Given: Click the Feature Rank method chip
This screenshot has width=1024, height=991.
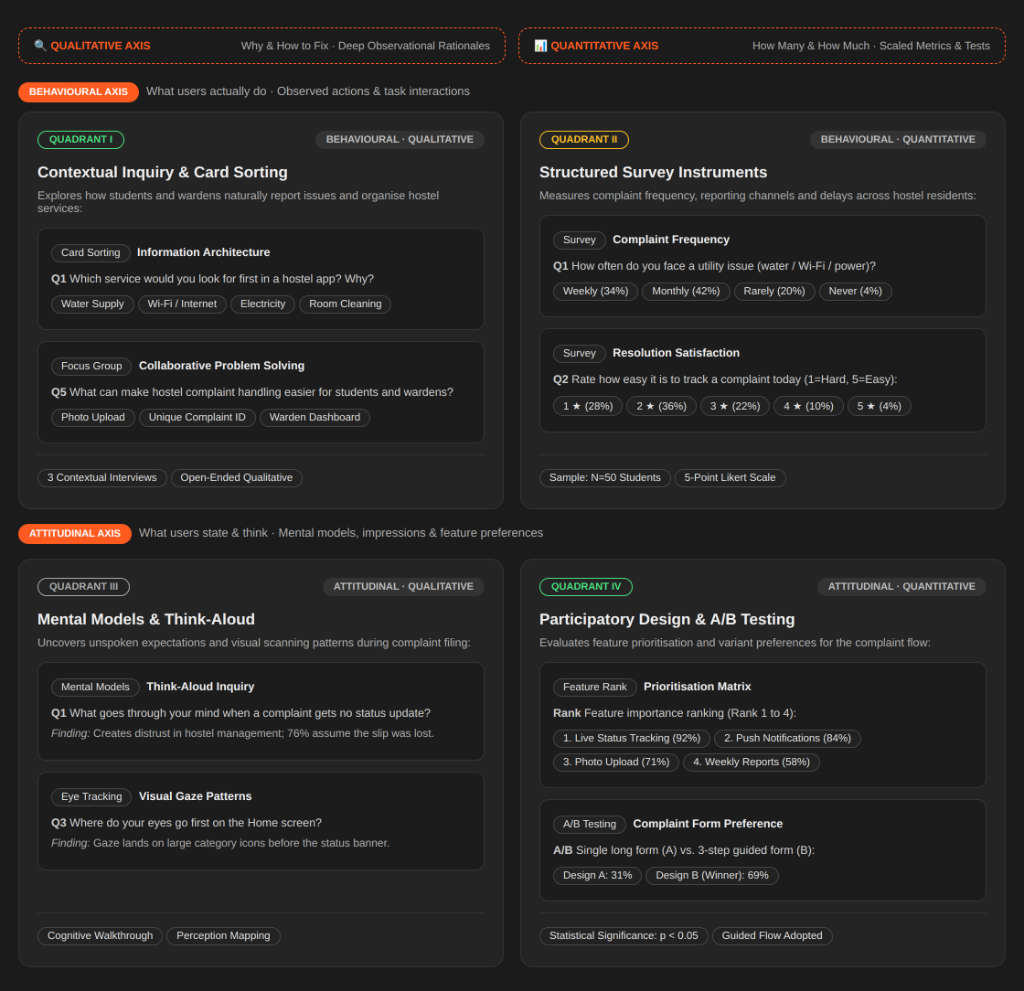Looking at the screenshot, I should click(595, 687).
